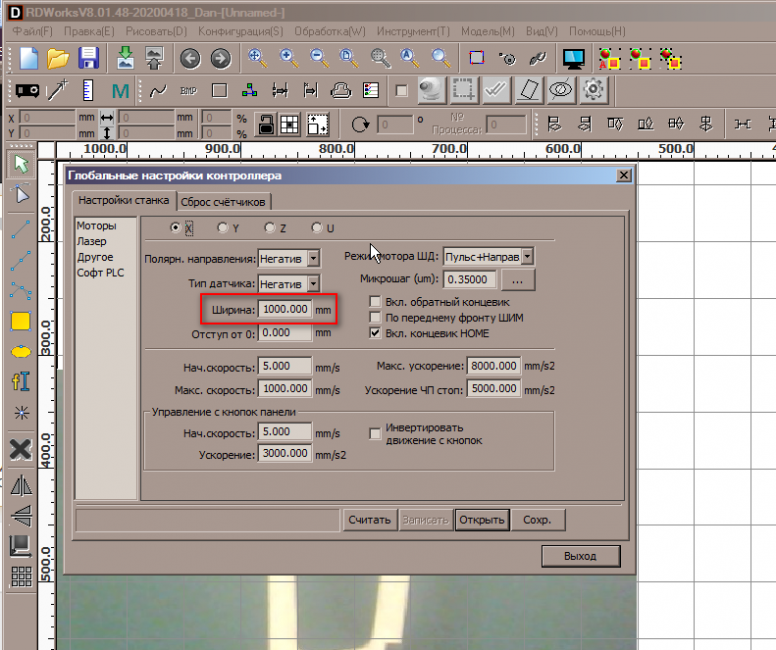
Task: Select the Y axis radio button
Action: click(222, 228)
